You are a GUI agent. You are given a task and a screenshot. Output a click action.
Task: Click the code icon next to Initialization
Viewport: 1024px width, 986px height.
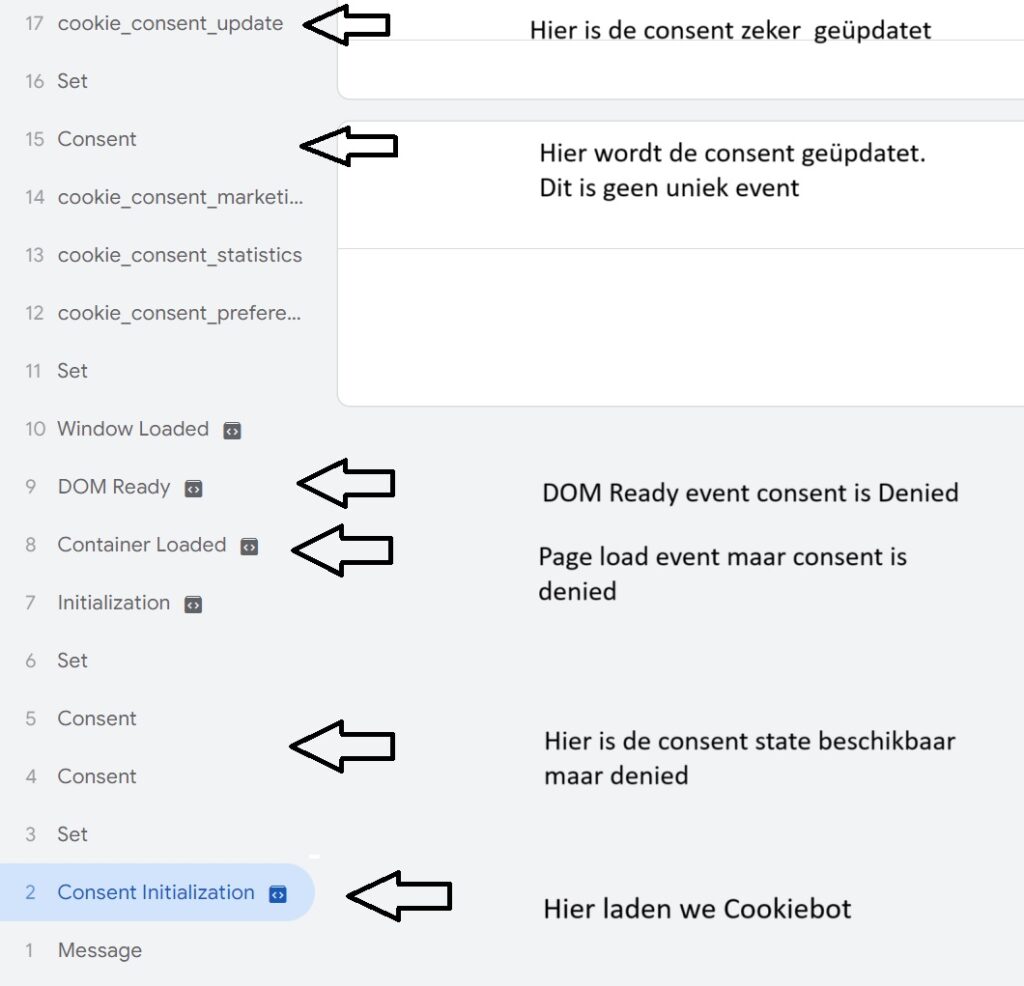pyautogui.click(x=194, y=605)
